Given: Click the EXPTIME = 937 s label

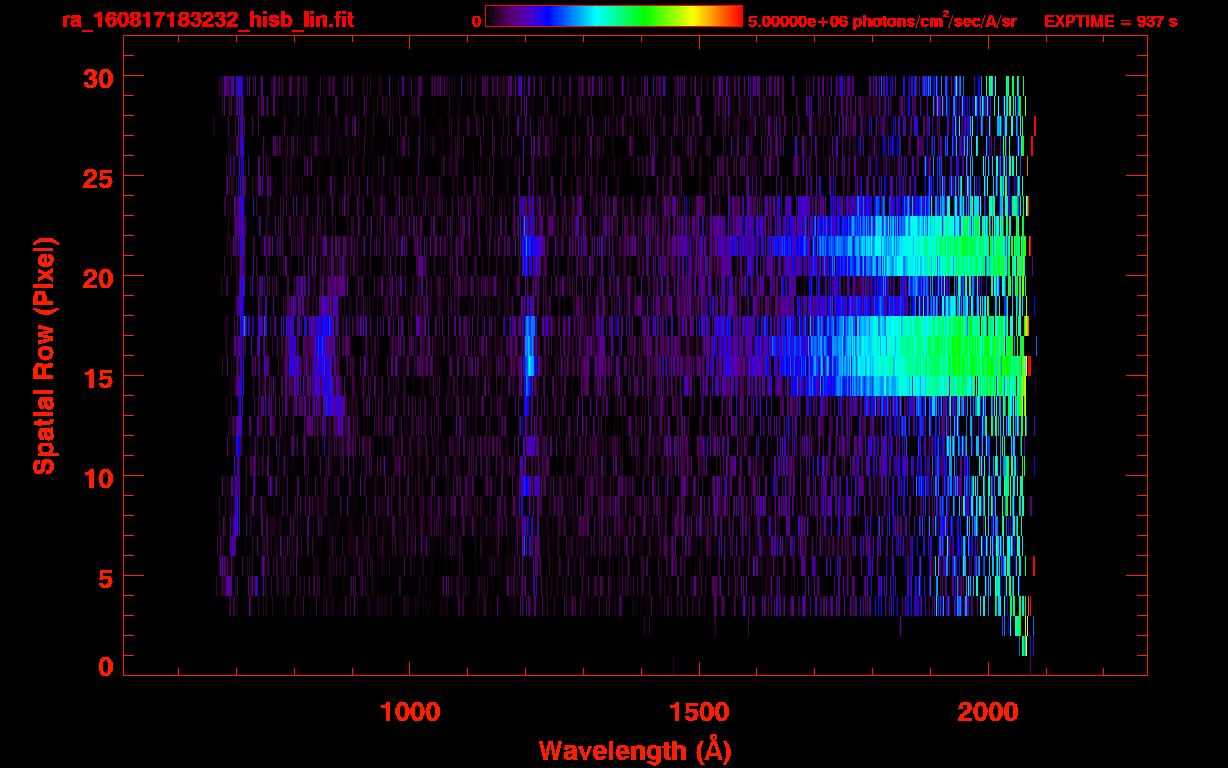Looking at the screenshot, I should [x=1110, y=21].
